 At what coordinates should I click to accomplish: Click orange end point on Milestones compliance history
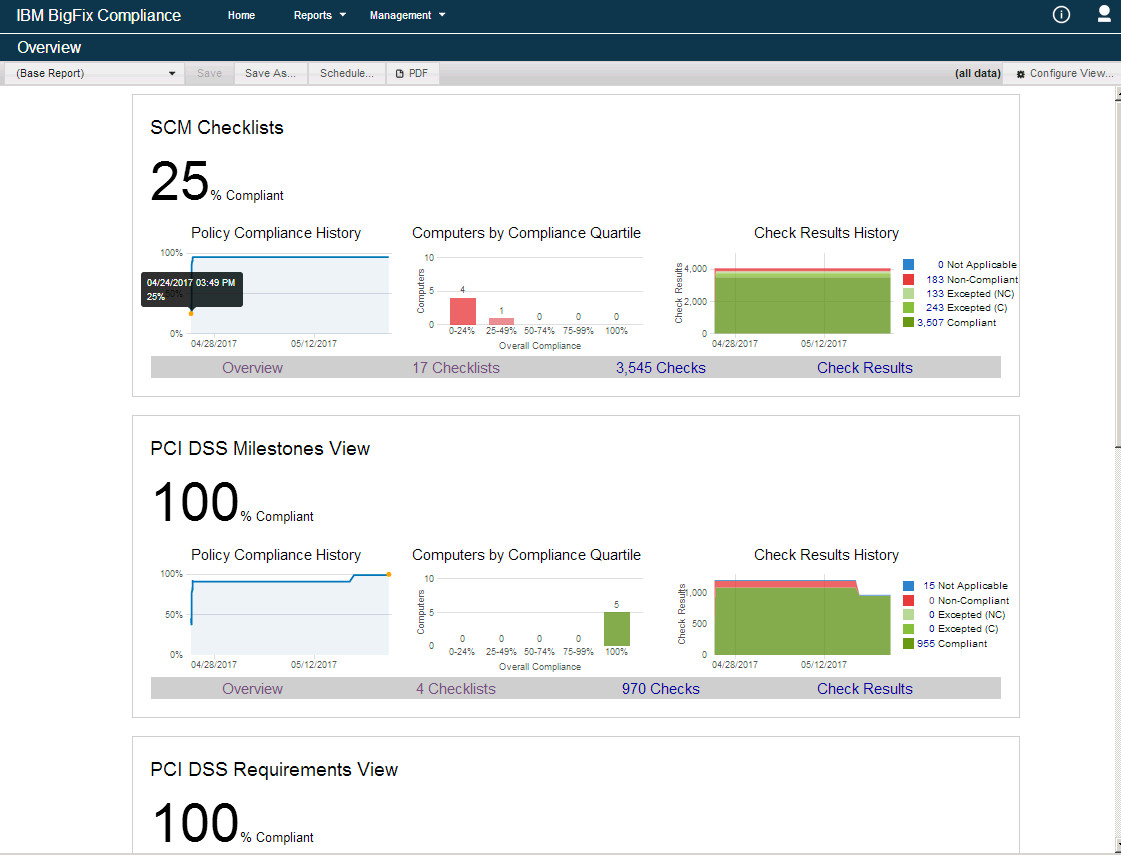388,574
